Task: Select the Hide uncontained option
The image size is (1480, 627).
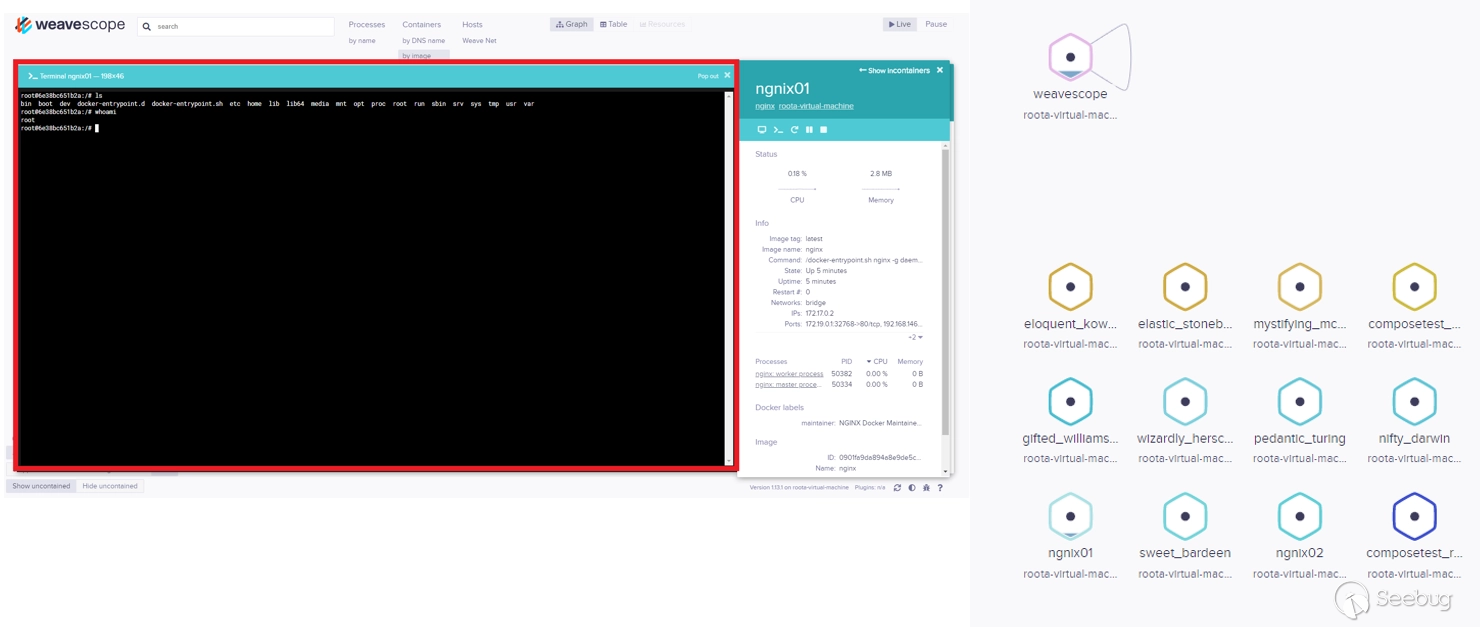Action: (110, 486)
